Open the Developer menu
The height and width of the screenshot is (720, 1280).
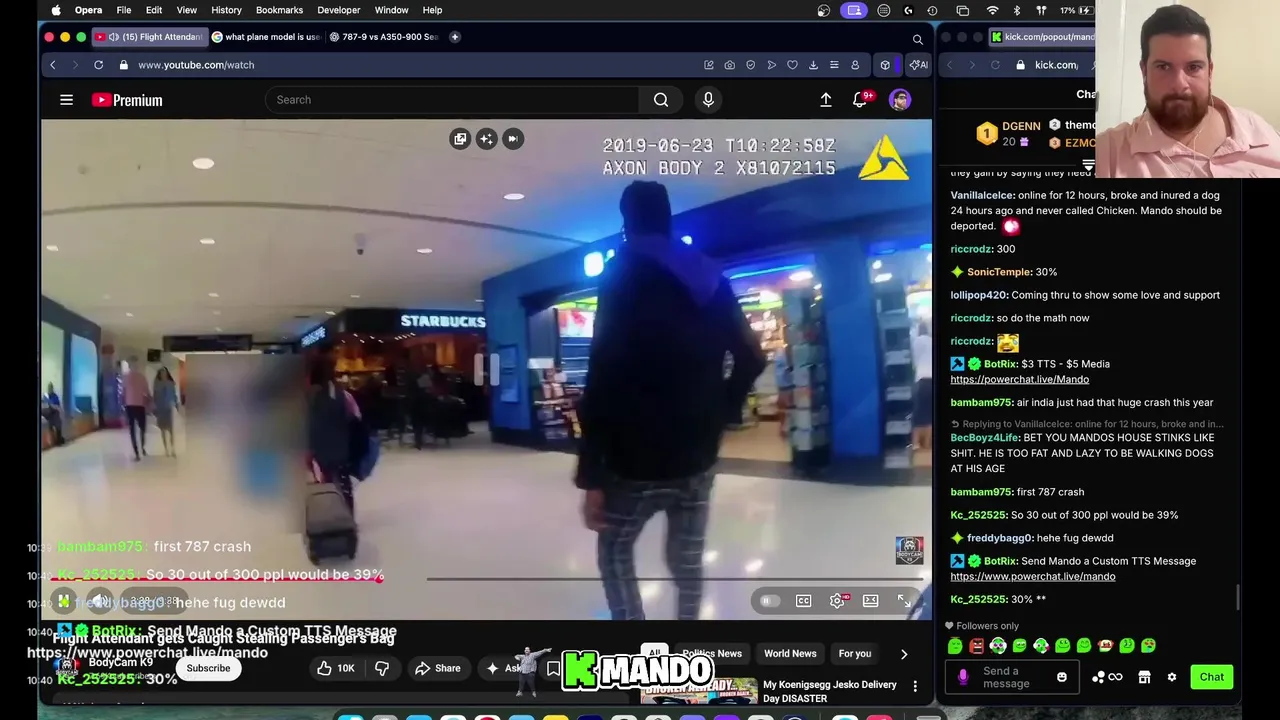[339, 10]
